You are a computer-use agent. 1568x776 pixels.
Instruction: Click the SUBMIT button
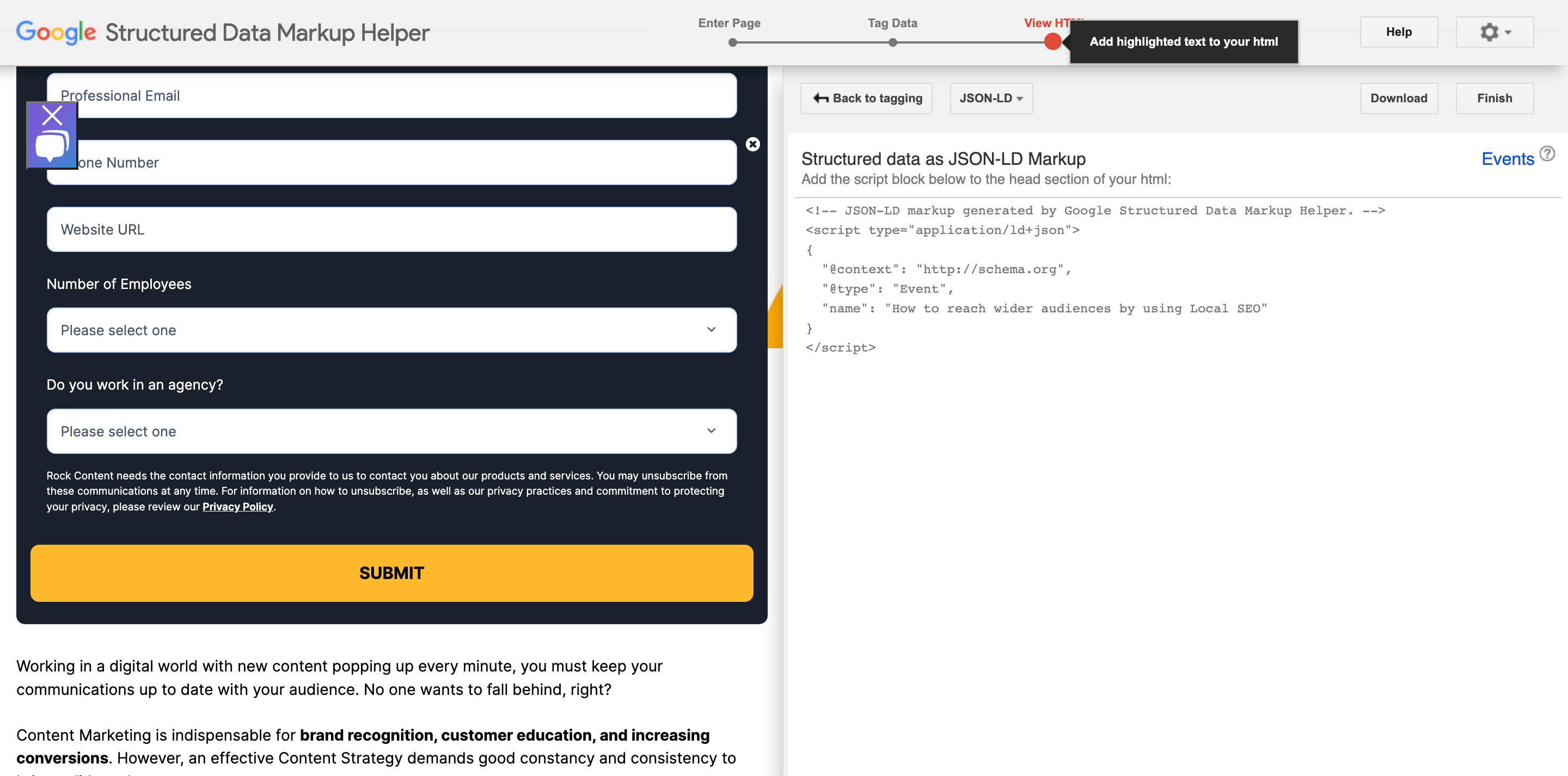392,572
